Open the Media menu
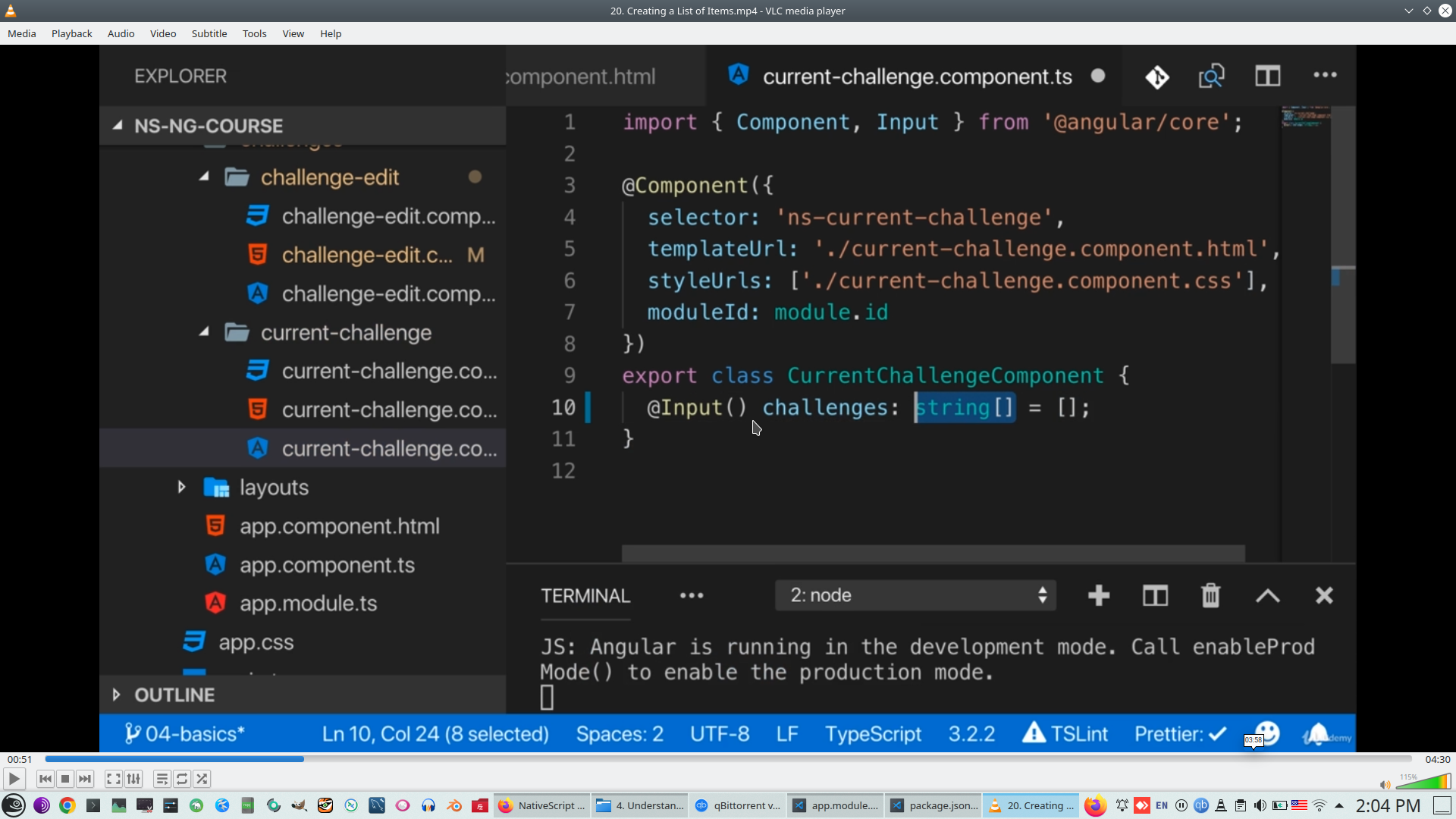Image resolution: width=1456 pixels, height=819 pixels. coord(21,33)
